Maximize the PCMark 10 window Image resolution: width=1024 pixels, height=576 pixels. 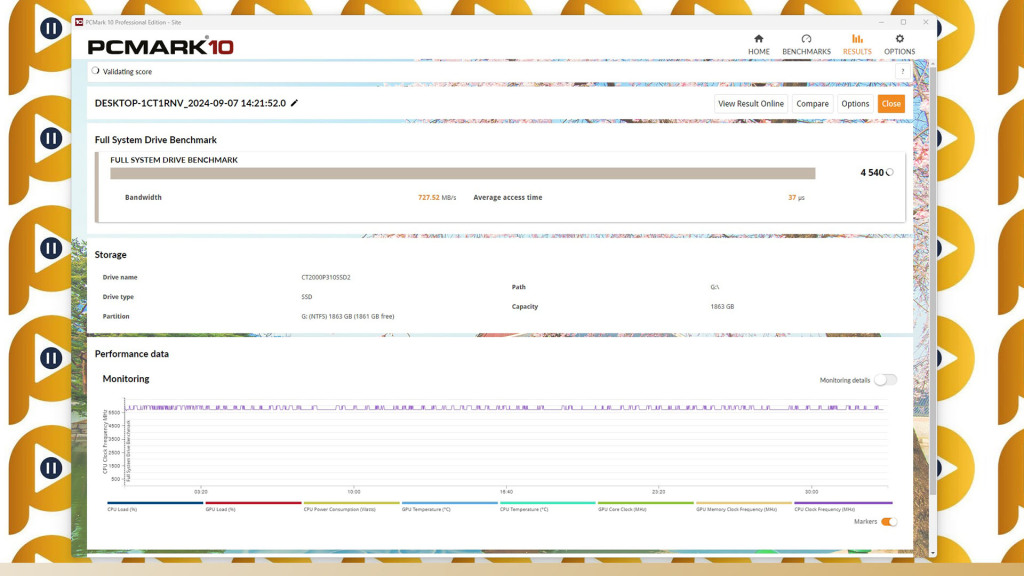pyautogui.click(x=903, y=22)
